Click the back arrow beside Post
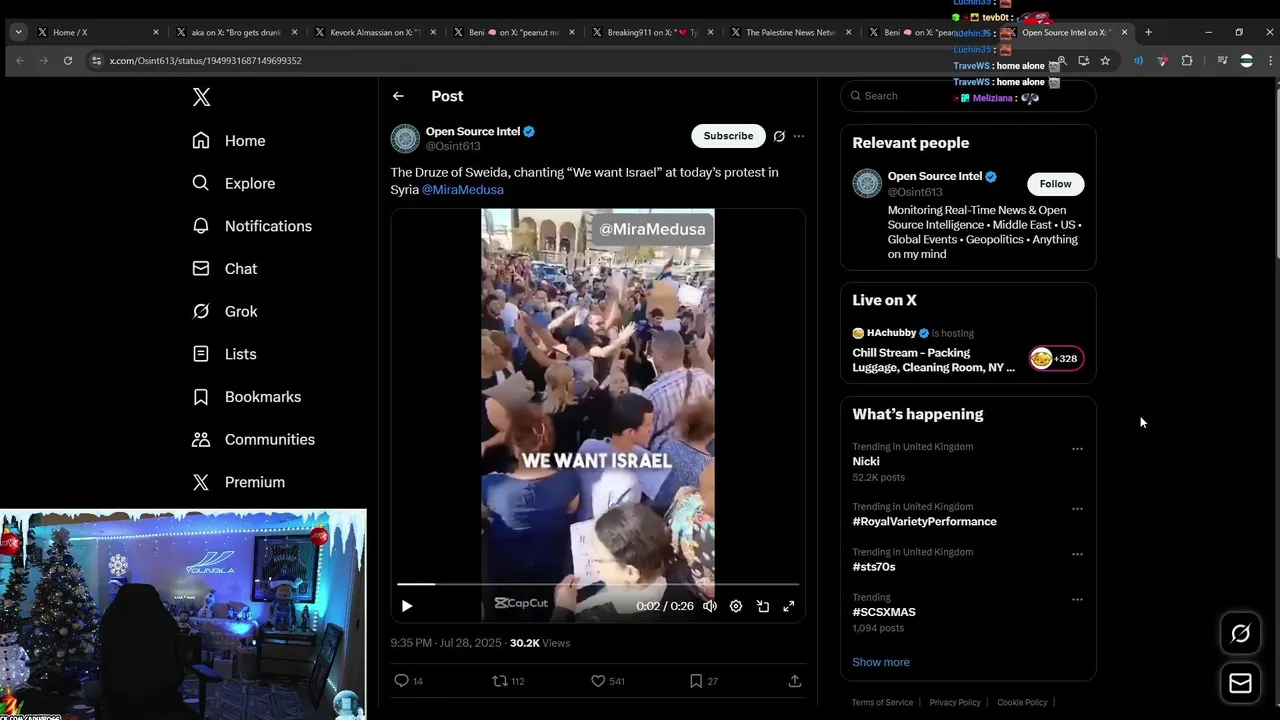Screen dimensions: 1280x720 (x=398, y=96)
